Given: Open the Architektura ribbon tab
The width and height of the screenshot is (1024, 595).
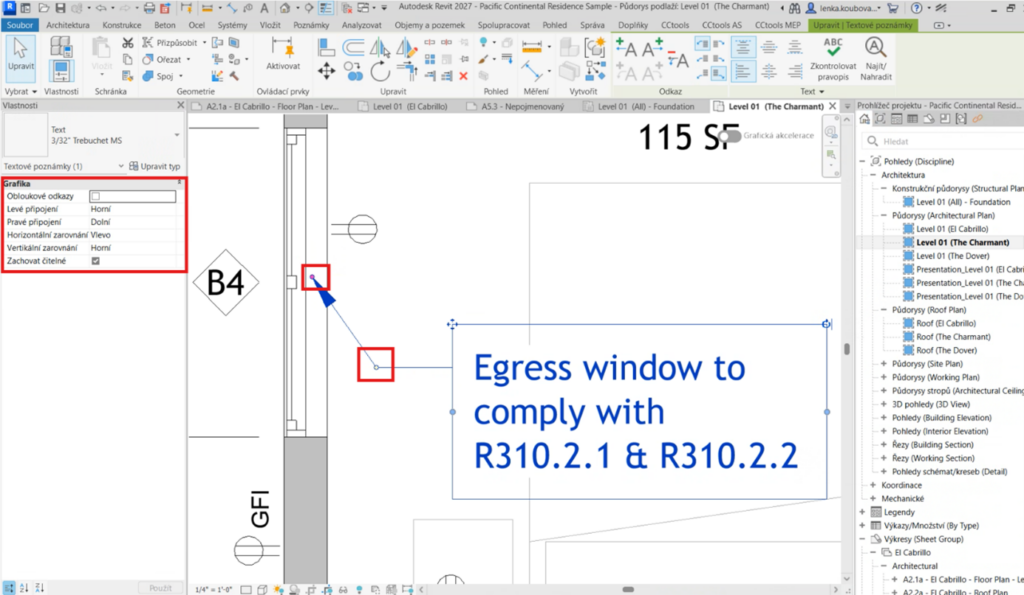Looking at the screenshot, I should pos(68,23).
